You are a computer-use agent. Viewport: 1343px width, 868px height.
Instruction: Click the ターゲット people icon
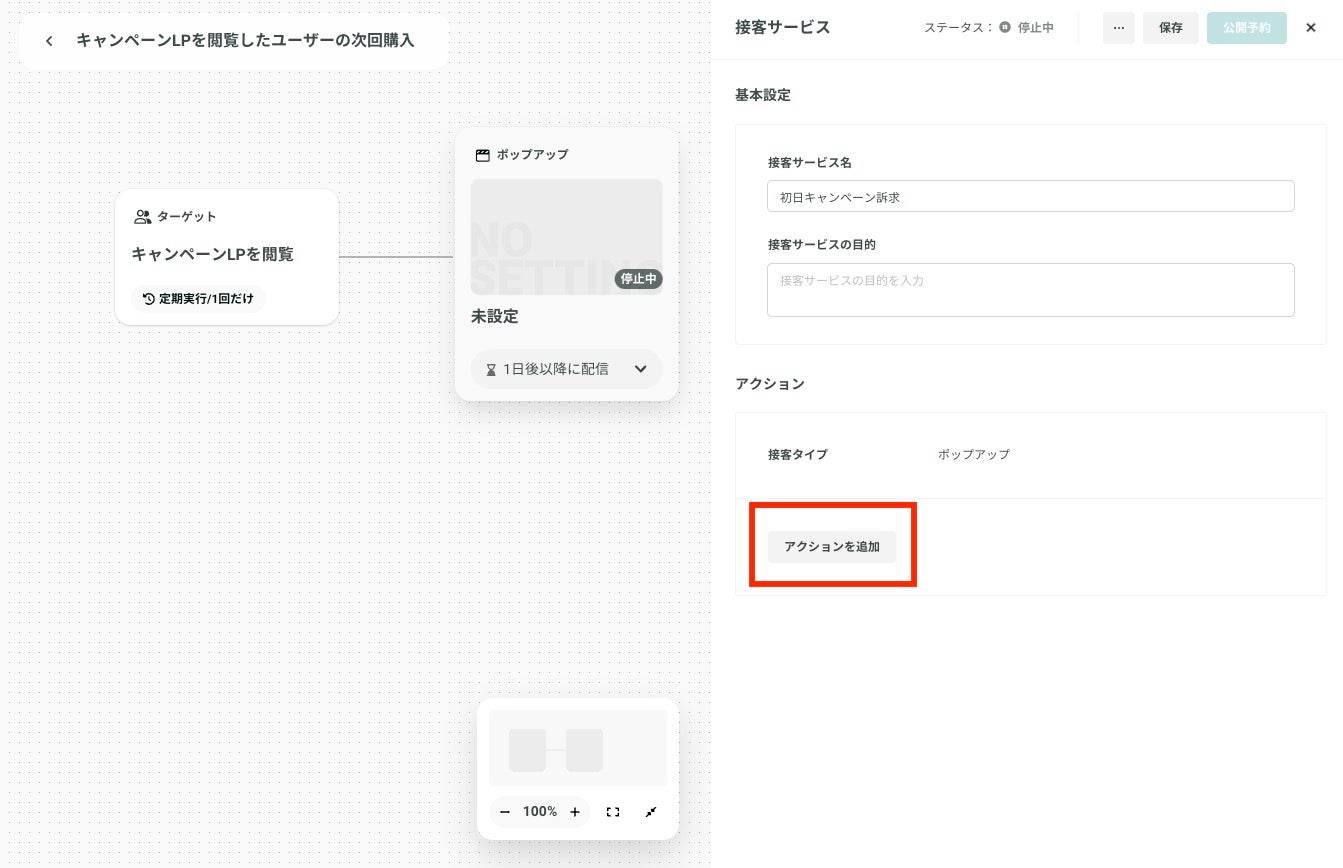(142, 216)
